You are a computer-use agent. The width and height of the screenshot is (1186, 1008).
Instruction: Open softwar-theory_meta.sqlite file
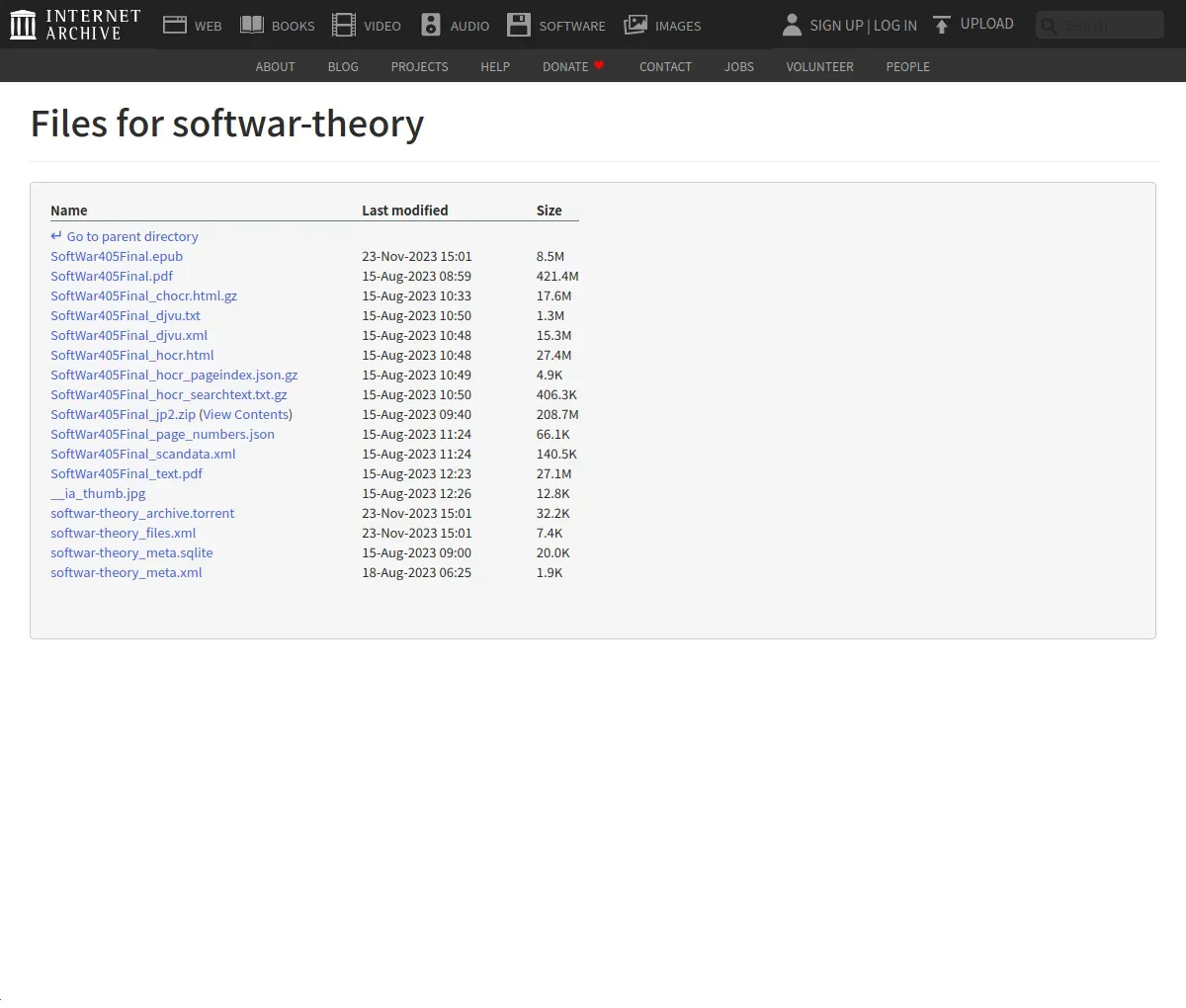point(131,552)
